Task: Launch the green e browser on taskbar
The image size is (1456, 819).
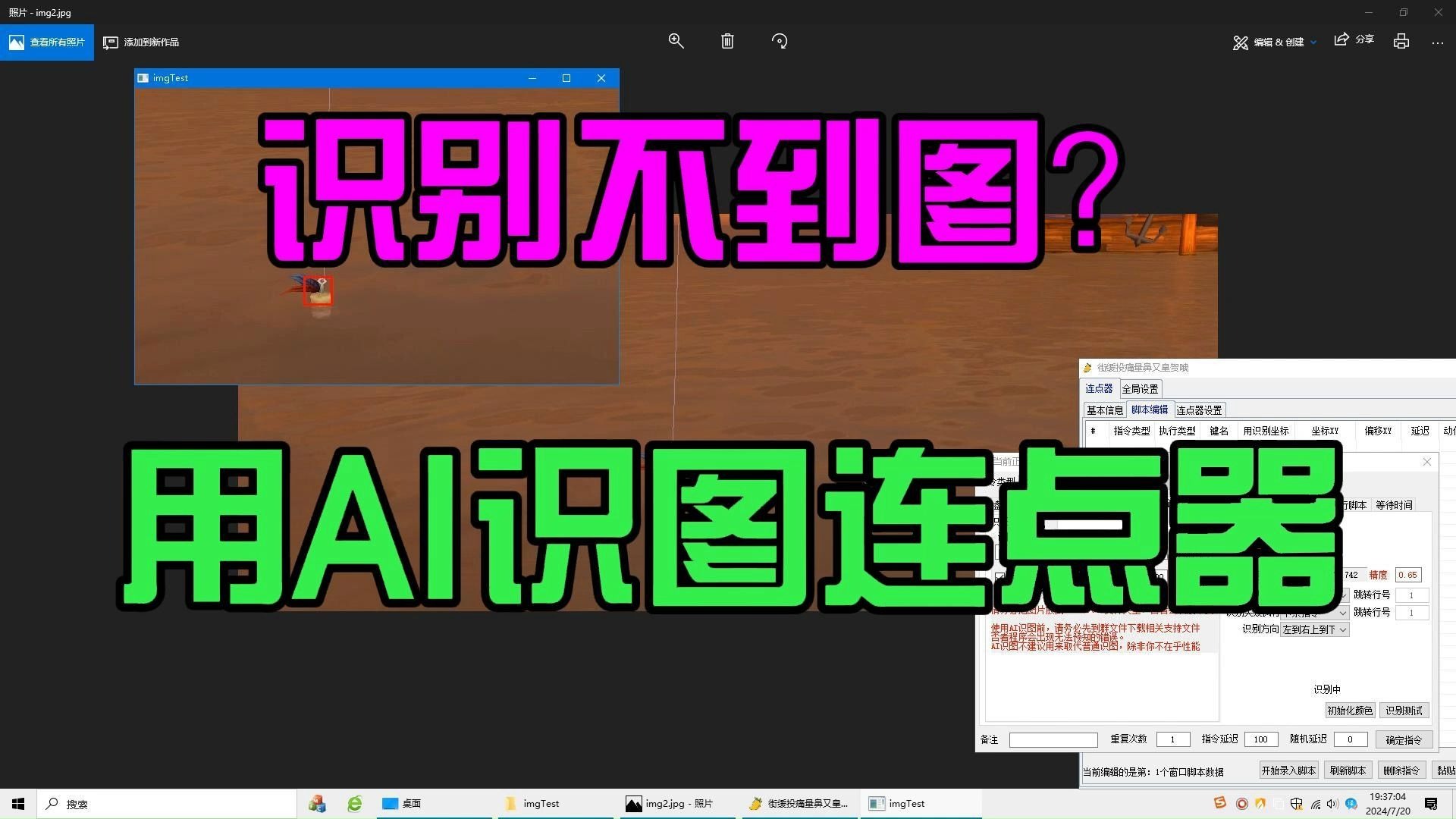Action: coord(354,804)
